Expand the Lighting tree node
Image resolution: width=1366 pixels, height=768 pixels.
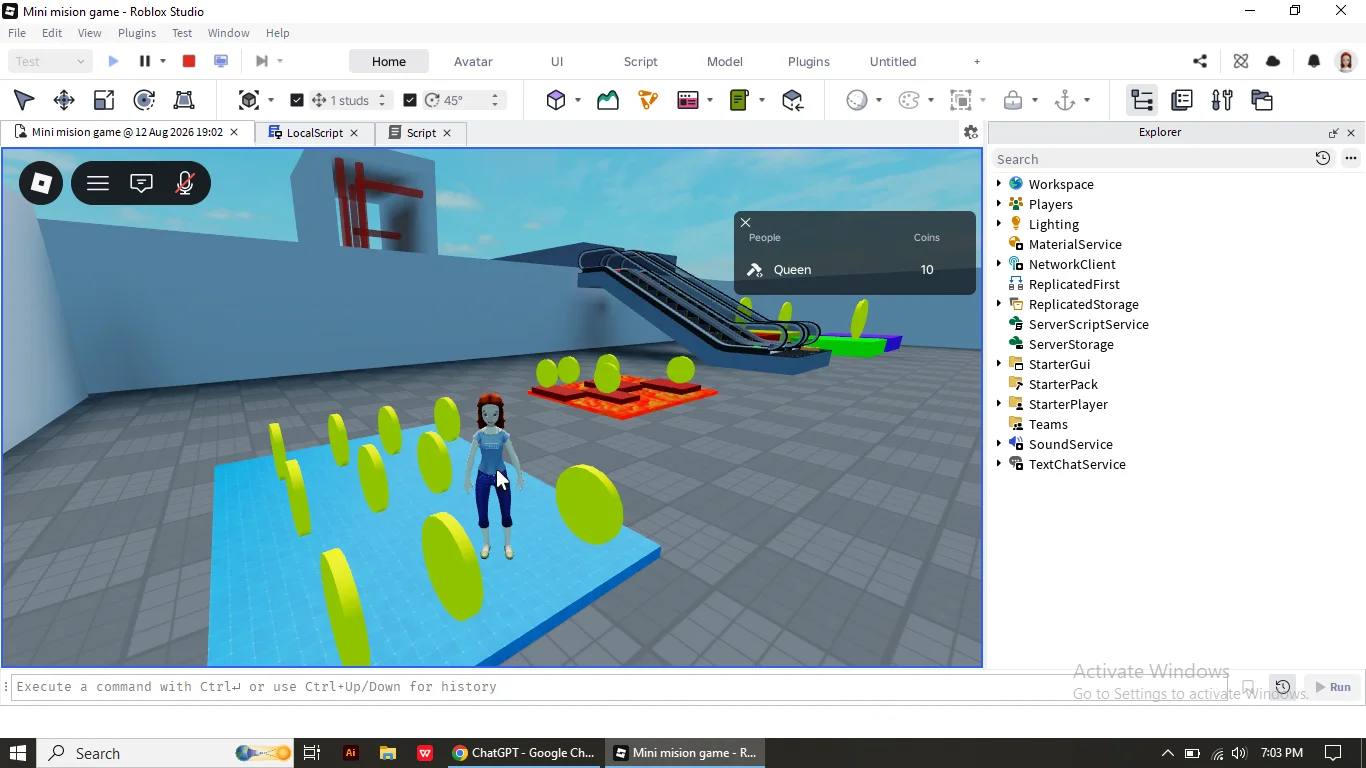pyautogui.click(x=999, y=224)
